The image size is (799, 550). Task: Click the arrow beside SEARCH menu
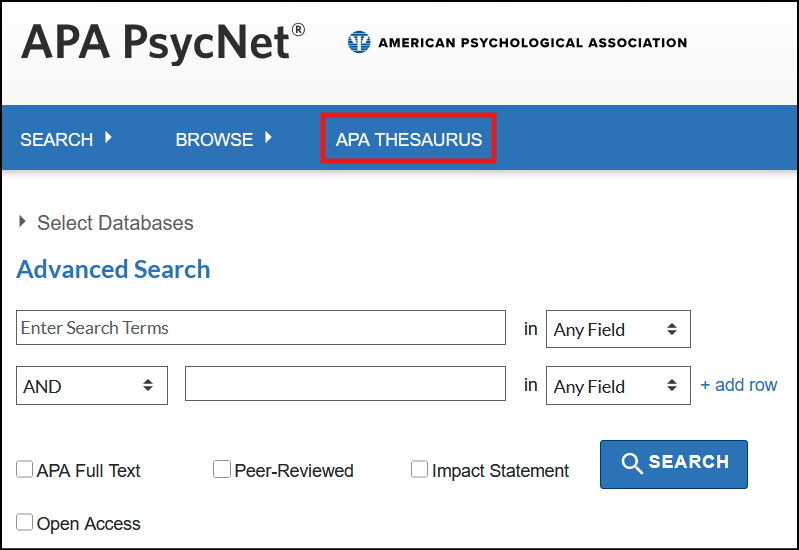pyautogui.click(x=108, y=138)
